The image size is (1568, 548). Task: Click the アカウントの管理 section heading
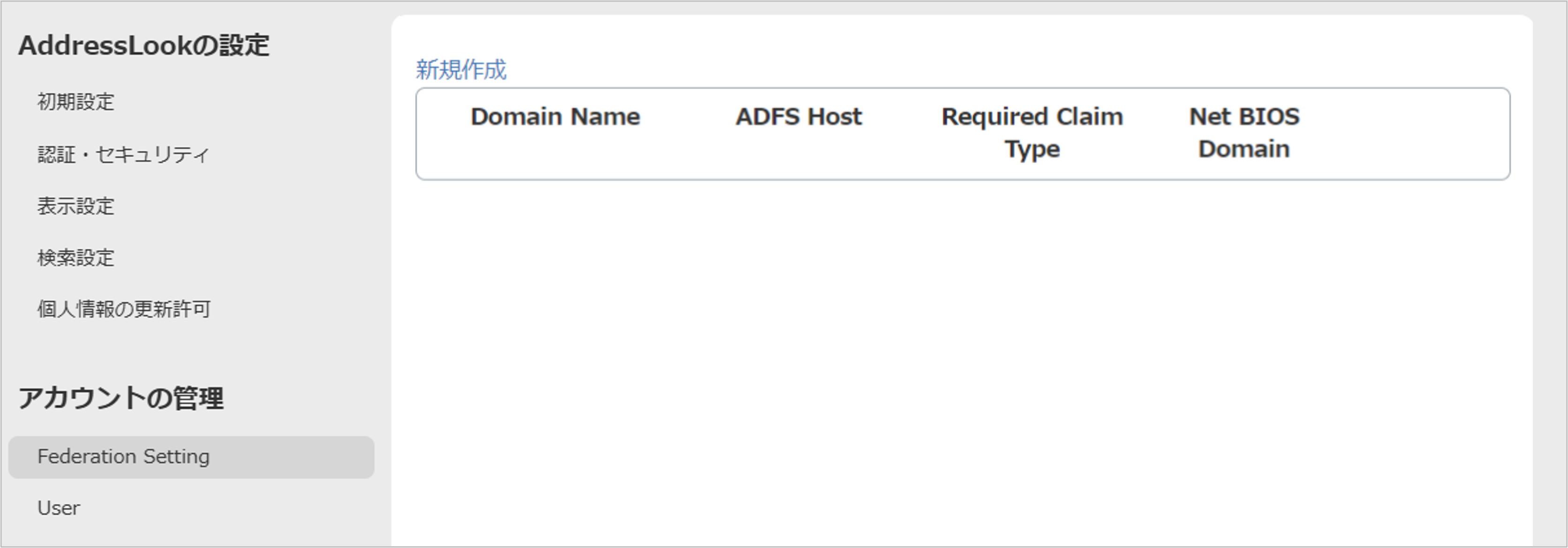tap(121, 398)
